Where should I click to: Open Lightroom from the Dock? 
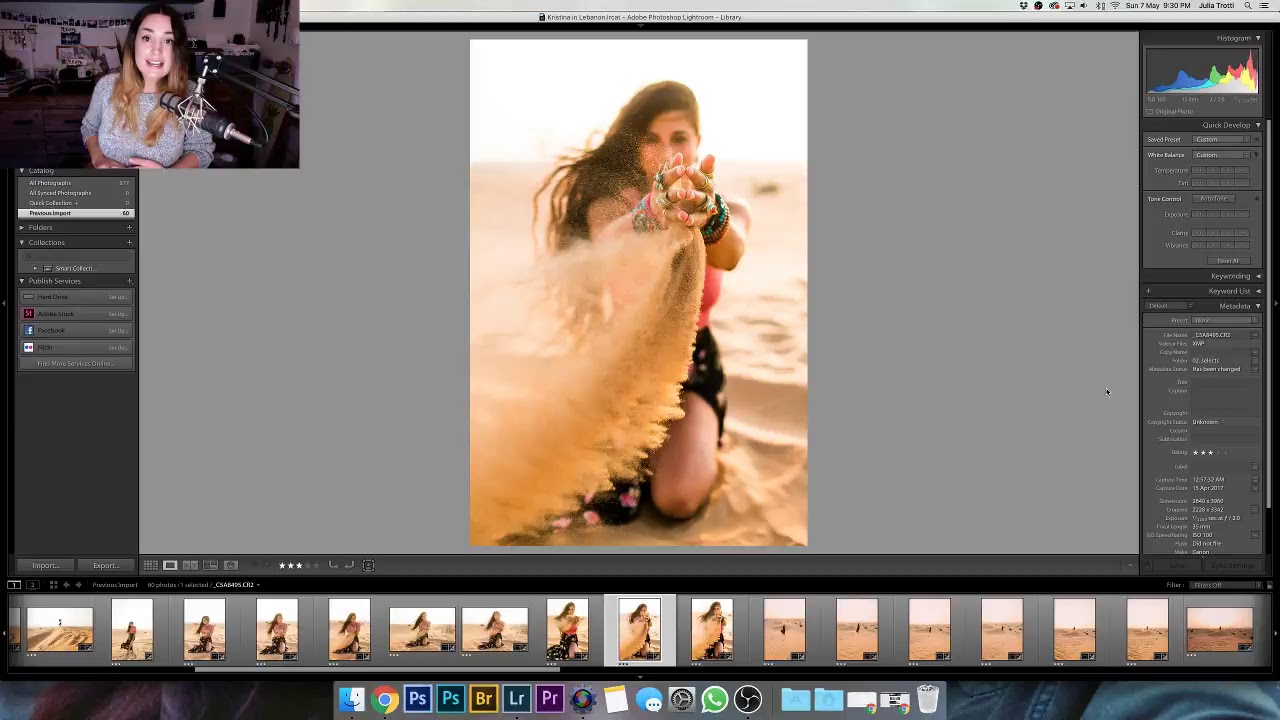(517, 699)
